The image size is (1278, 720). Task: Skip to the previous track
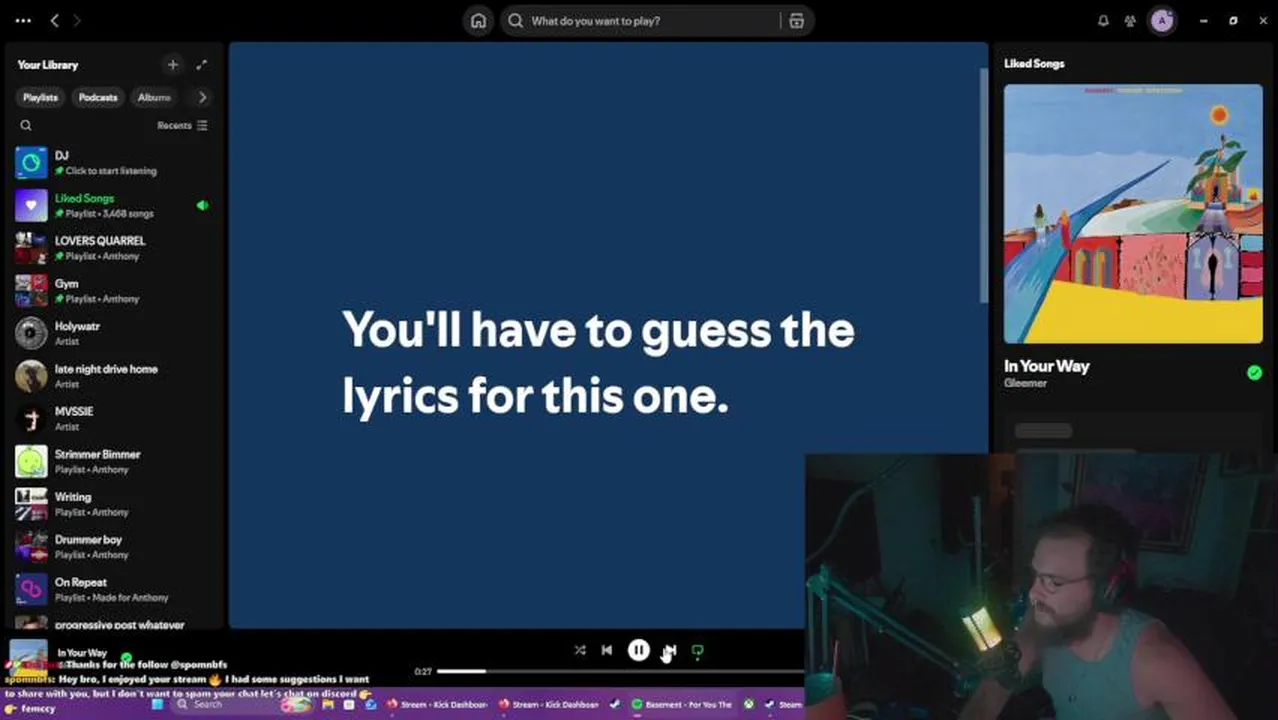(x=607, y=651)
